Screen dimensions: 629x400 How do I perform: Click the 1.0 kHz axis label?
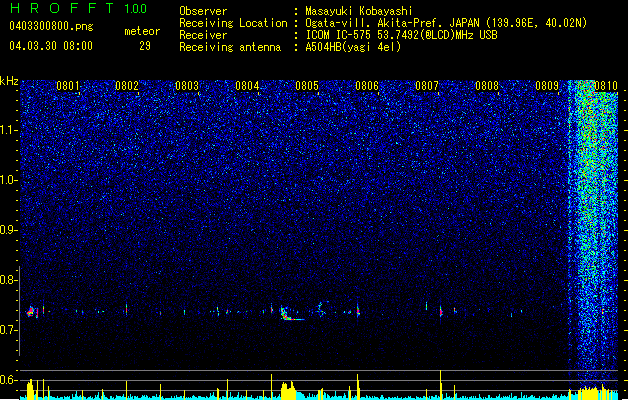click(9, 180)
